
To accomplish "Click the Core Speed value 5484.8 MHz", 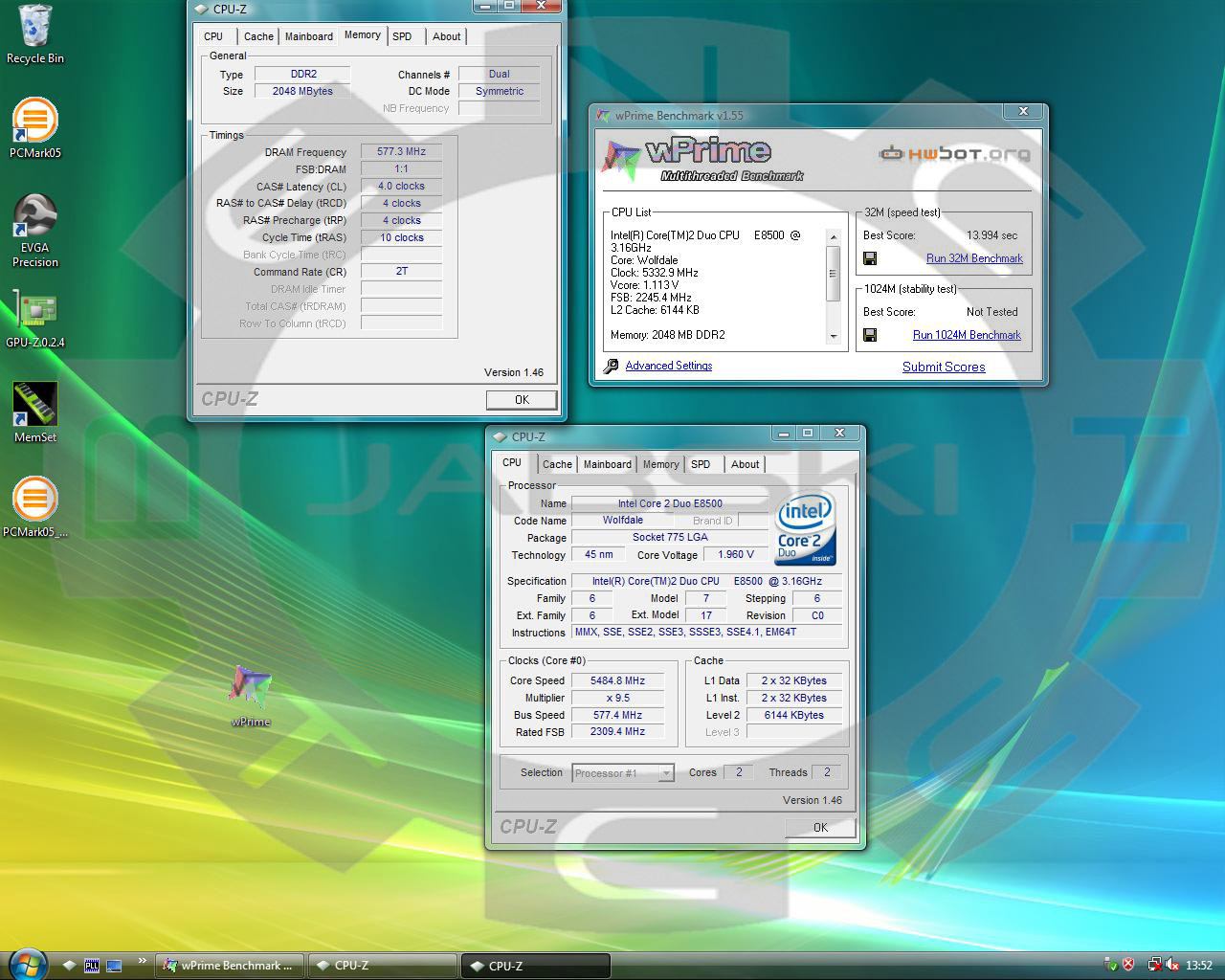I will pyautogui.click(x=617, y=680).
